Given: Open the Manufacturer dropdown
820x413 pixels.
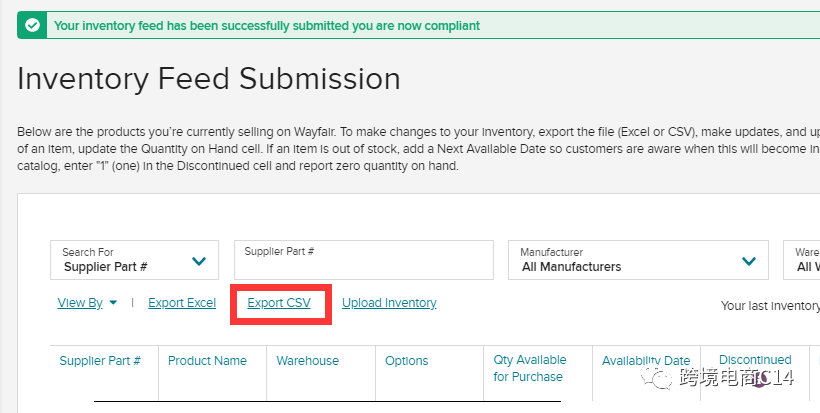Looking at the screenshot, I should click(638, 260).
